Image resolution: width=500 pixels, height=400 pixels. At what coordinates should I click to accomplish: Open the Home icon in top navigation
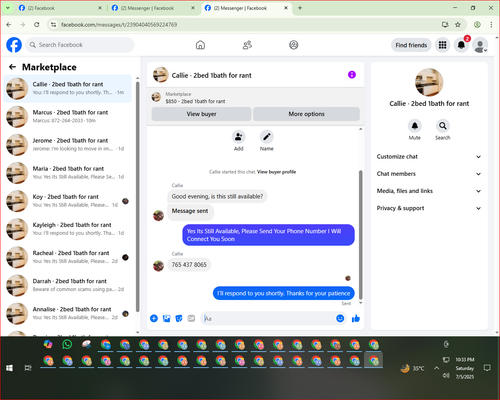click(200, 45)
